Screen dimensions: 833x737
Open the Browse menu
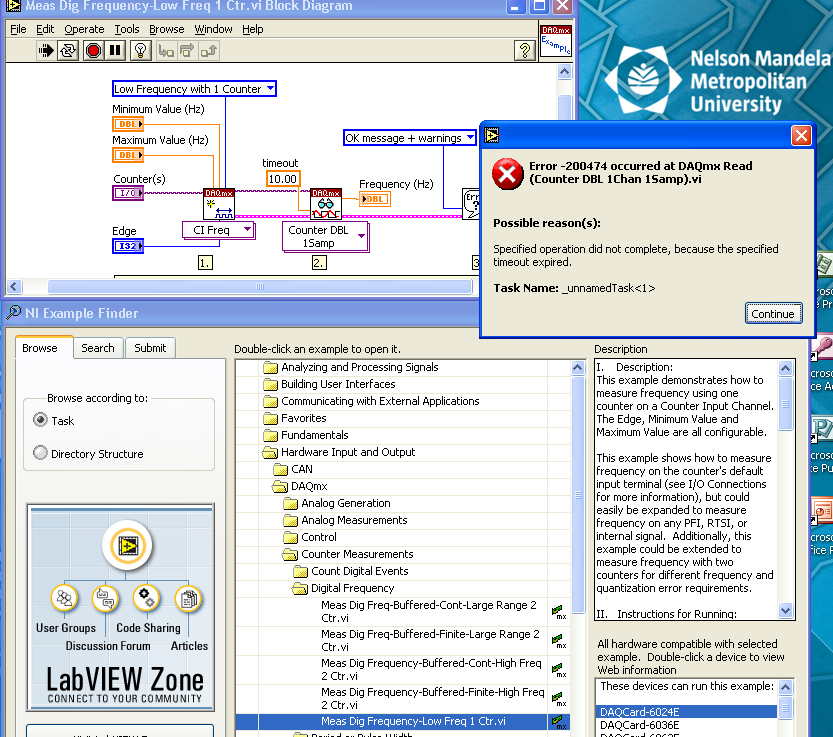166,29
